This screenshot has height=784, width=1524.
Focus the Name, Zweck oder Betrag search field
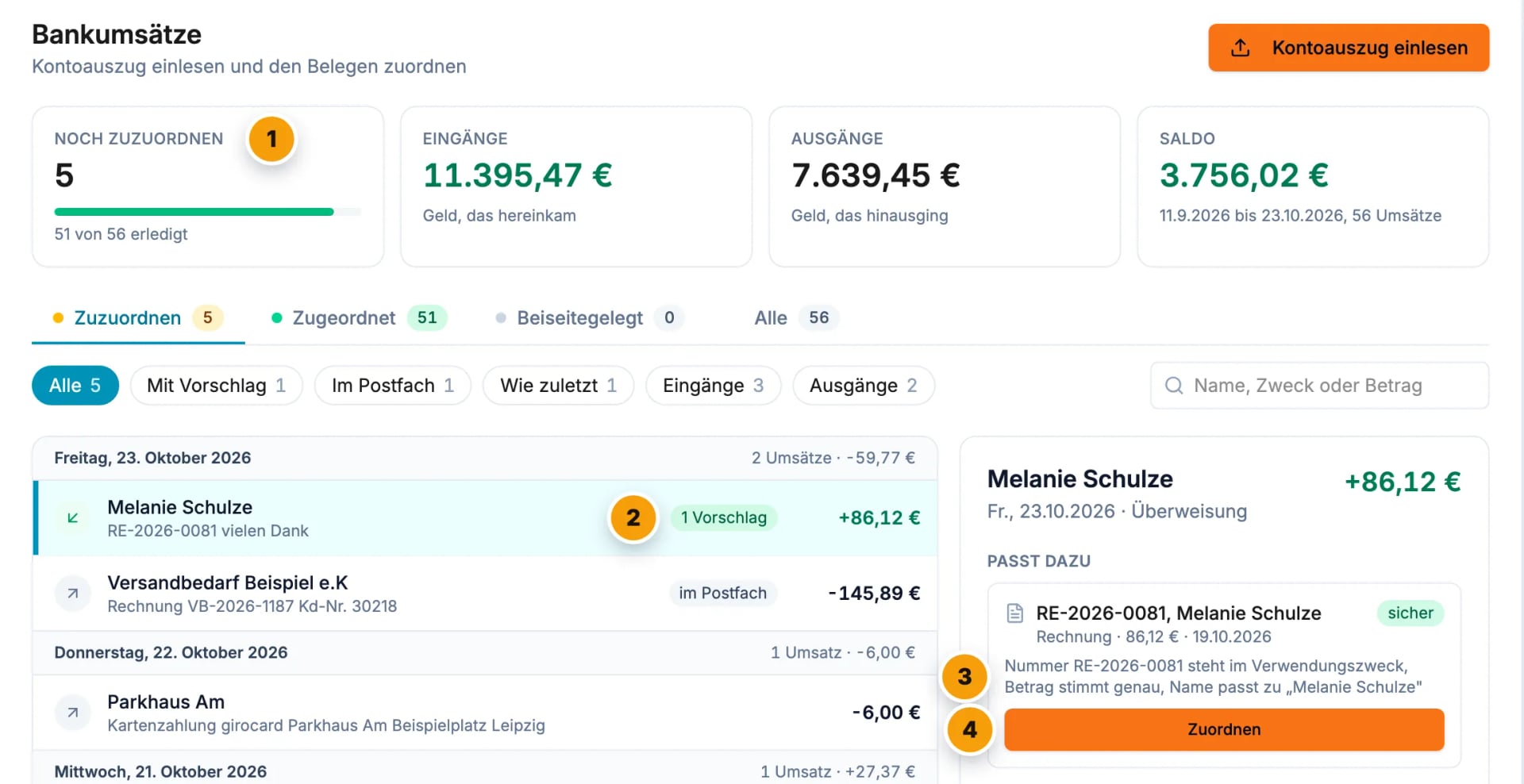pos(1319,386)
